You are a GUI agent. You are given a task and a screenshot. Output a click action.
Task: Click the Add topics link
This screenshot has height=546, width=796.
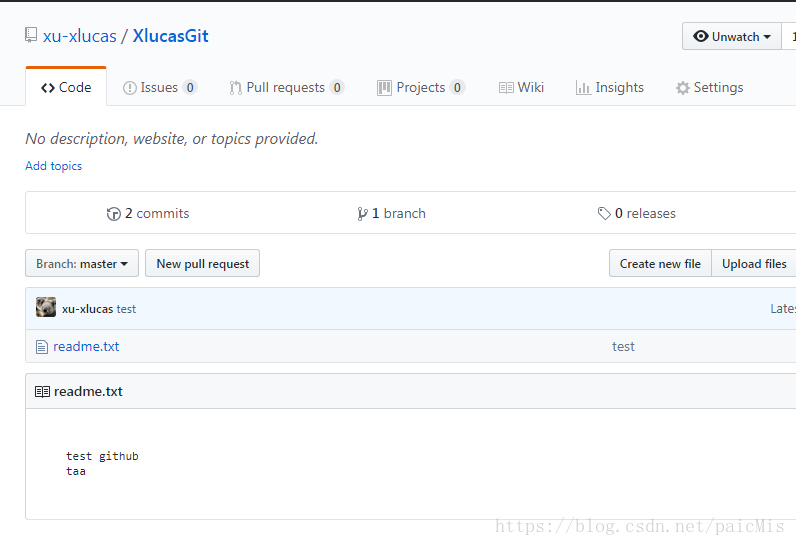pos(53,166)
